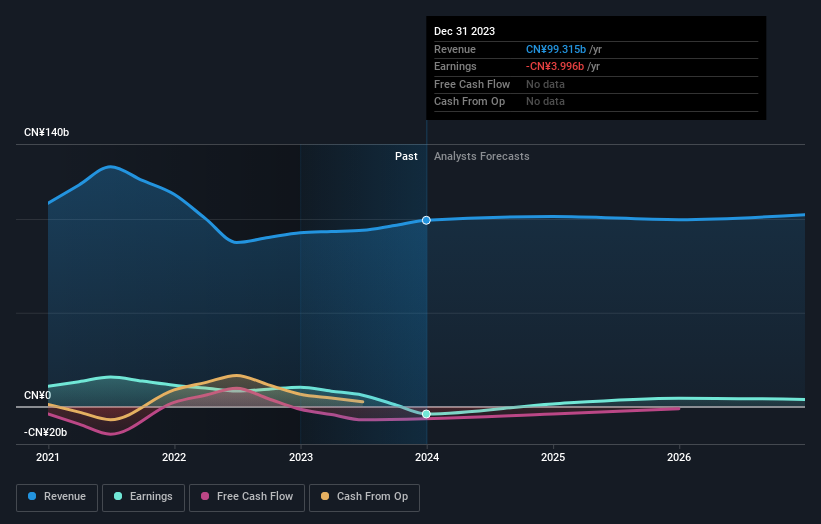Click the Cash From Op tooltip row label
Screen dimensions: 821x524
click(470, 102)
